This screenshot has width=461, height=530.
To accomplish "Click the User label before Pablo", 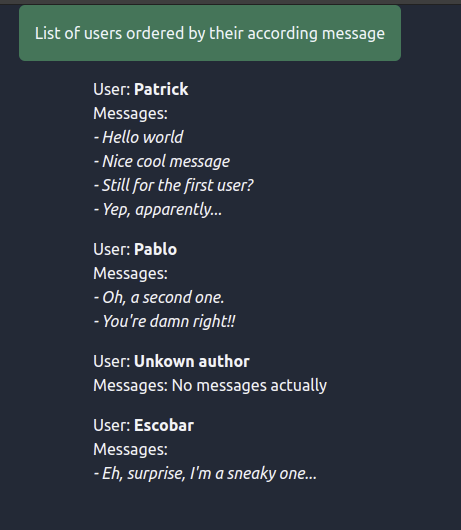I will pos(112,249).
